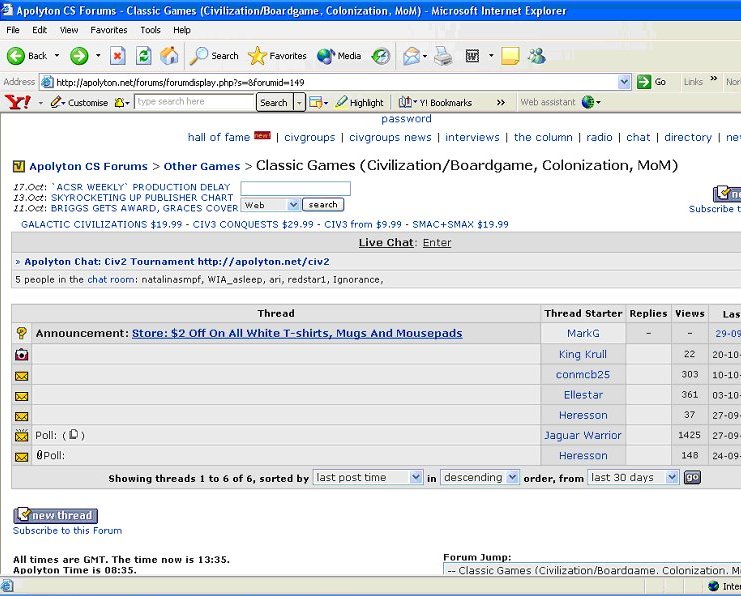Expand the 'last 30 days' dropdown

tap(631, 478)
